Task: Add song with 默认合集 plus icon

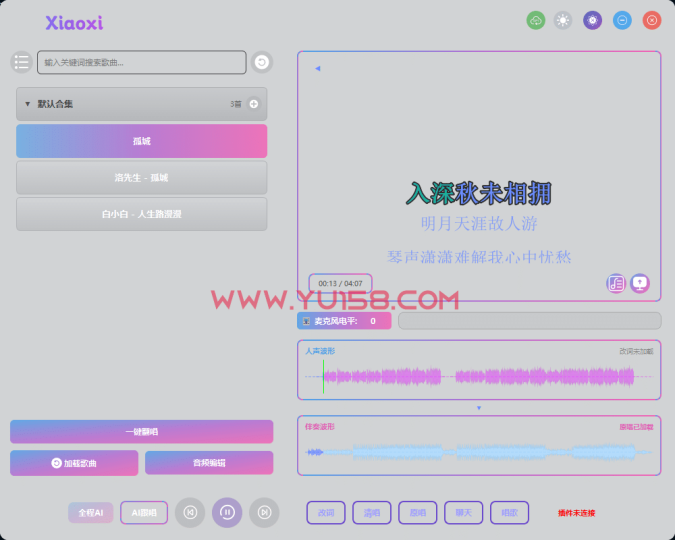Action: point(254,104)
